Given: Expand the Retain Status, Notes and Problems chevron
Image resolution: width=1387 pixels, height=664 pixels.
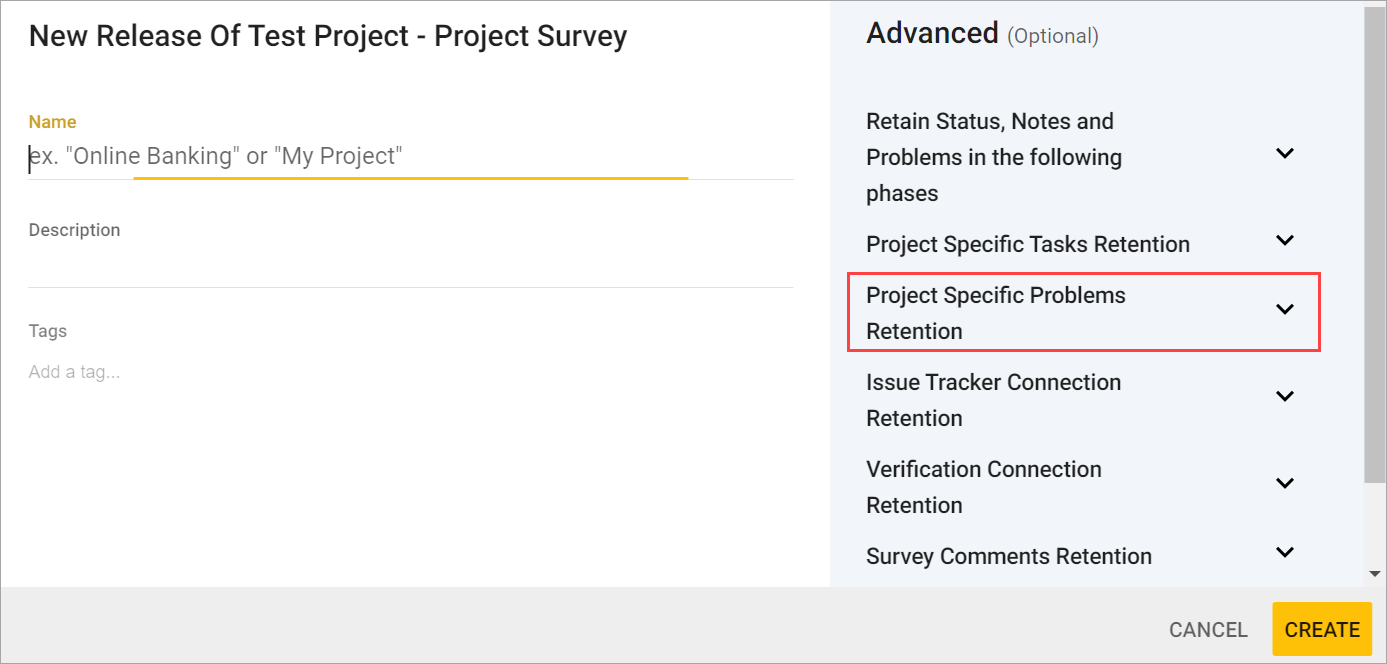Looking at the screenshot, I should (x=1285, y=154).
